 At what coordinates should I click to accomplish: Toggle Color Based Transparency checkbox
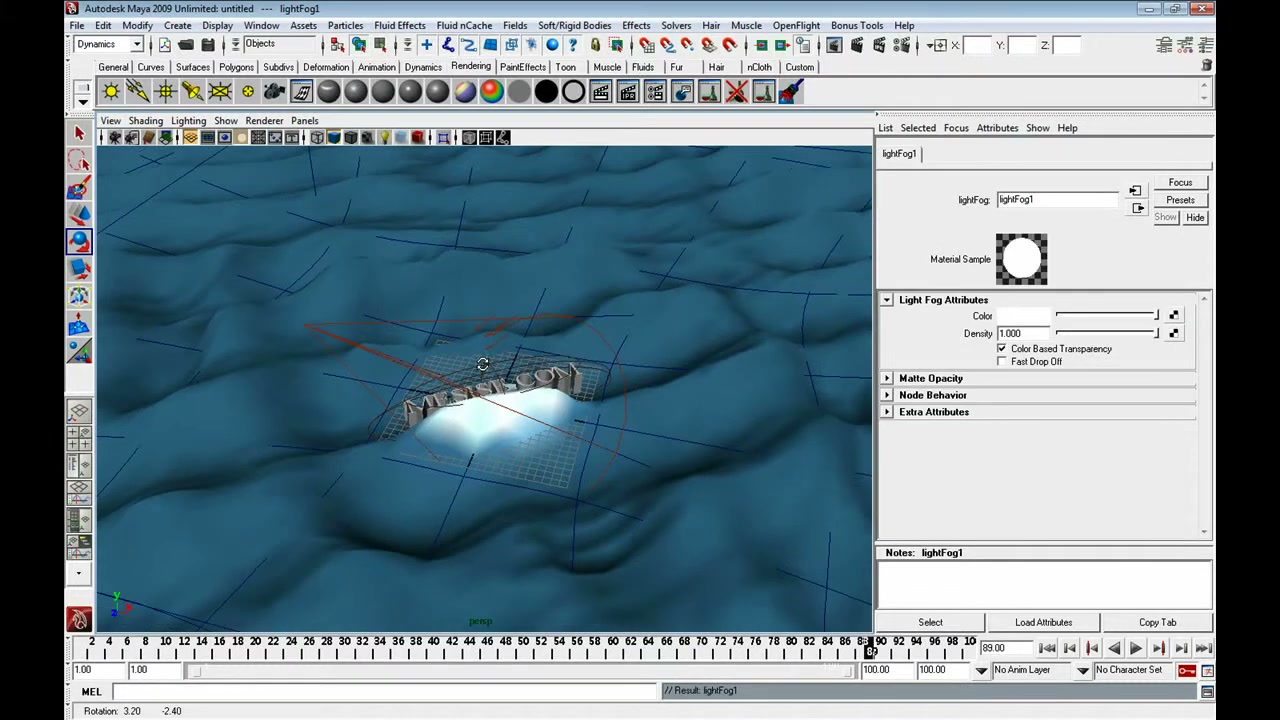point(1002,349)
